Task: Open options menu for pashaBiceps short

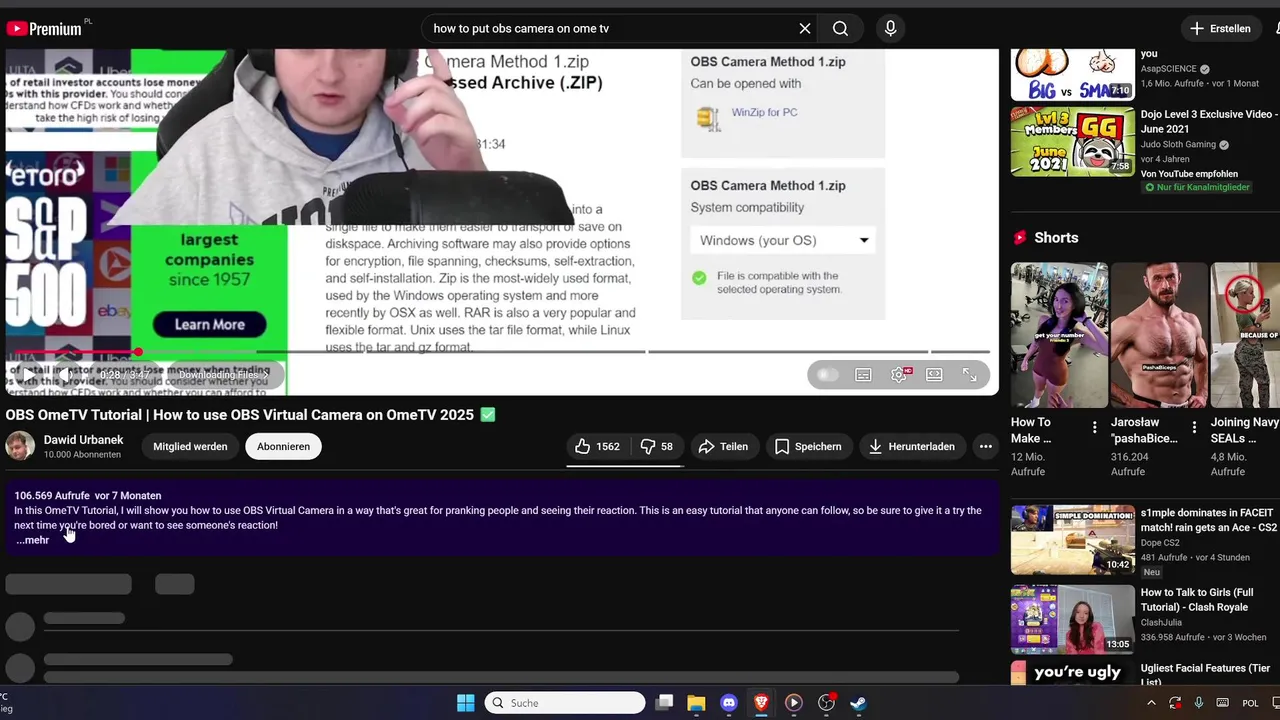Action: click(1194, 428)
